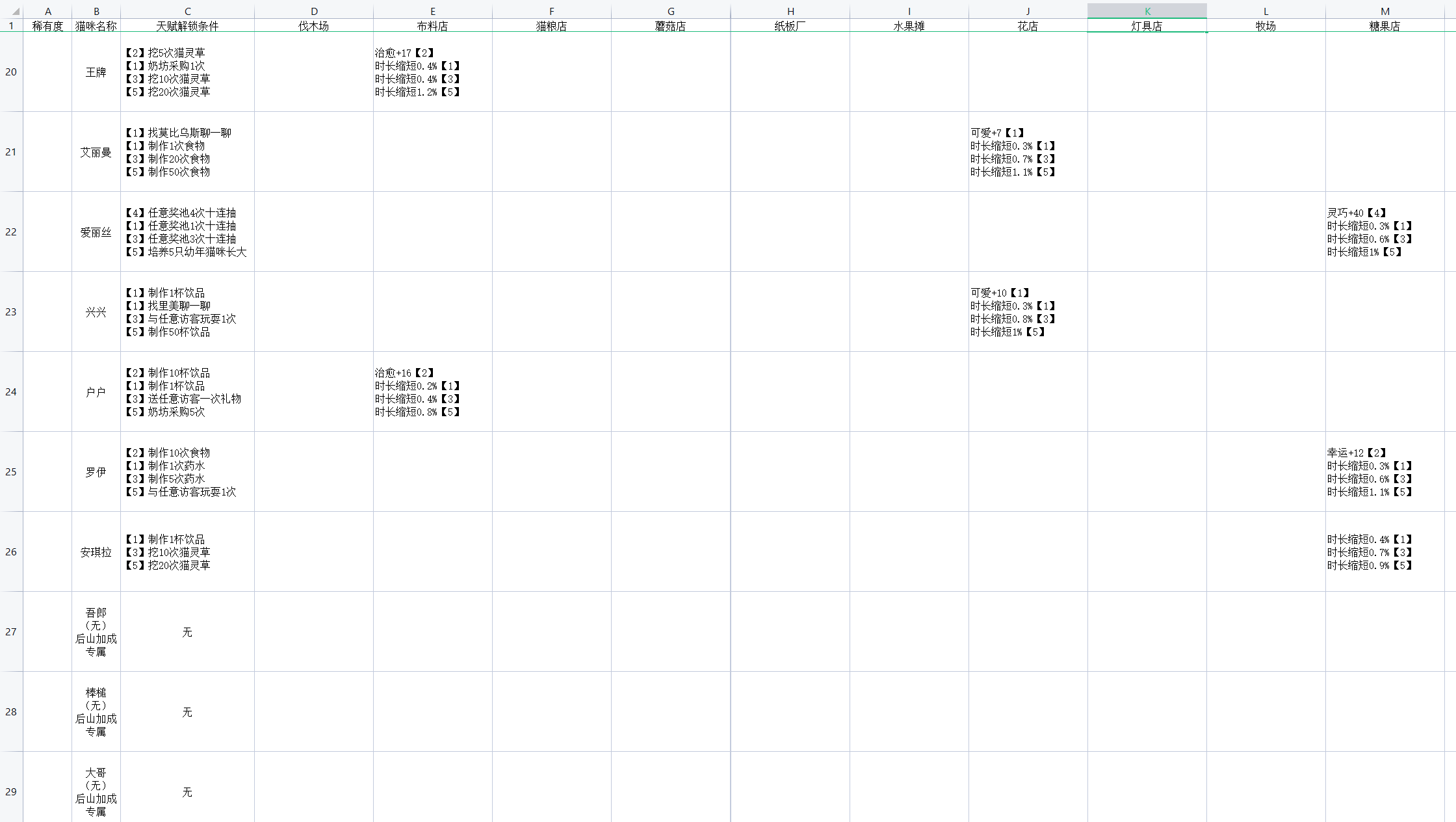Screen dimensions: 1456x822
Task: Click the 稀有度 header cell
Action: pos(47,26)
